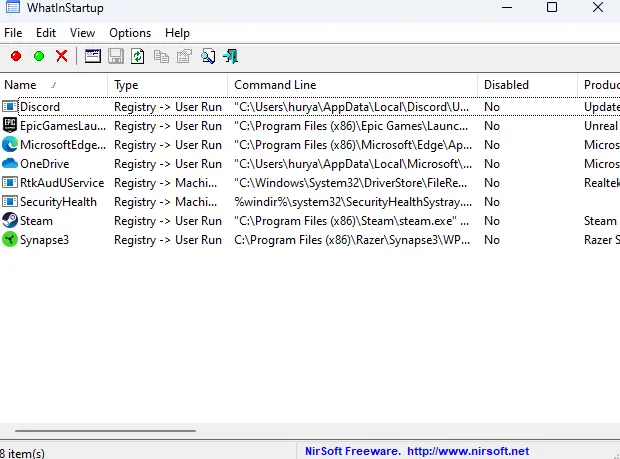Click the Save Selected Items floppy icon
The height and width of the screenshot is (459, 620).
[115, 57]
